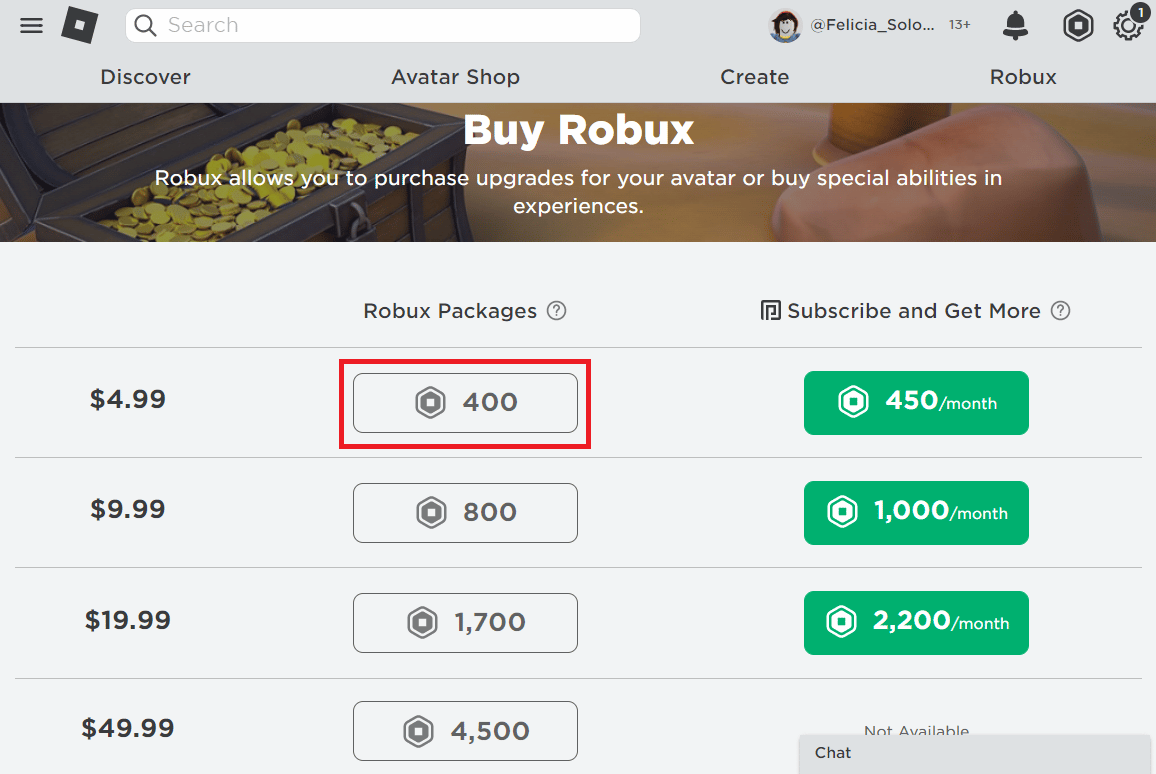Select the Robux navigation item
Image resolution: width=1156 pixels, height=774 pixels.
[1023, 77]
